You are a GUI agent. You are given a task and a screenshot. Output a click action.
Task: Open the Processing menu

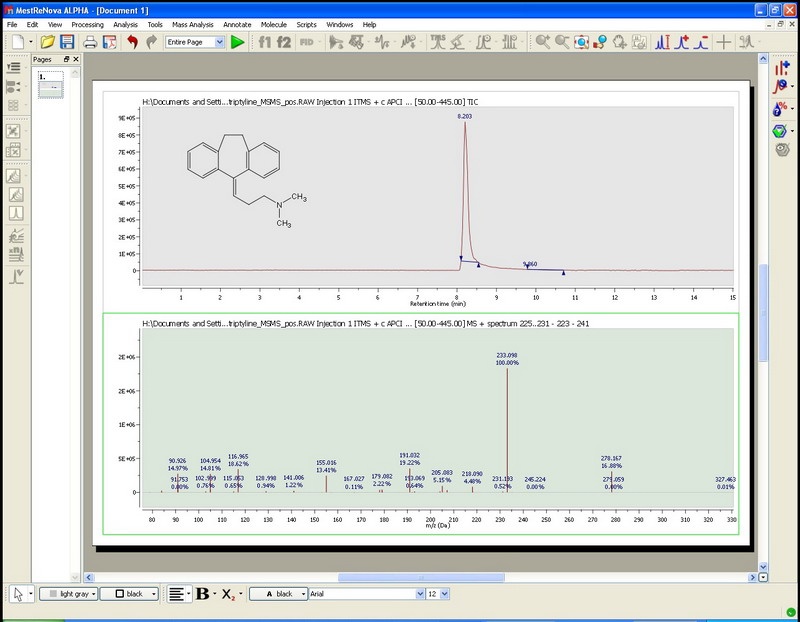click(x=87, y=23)
